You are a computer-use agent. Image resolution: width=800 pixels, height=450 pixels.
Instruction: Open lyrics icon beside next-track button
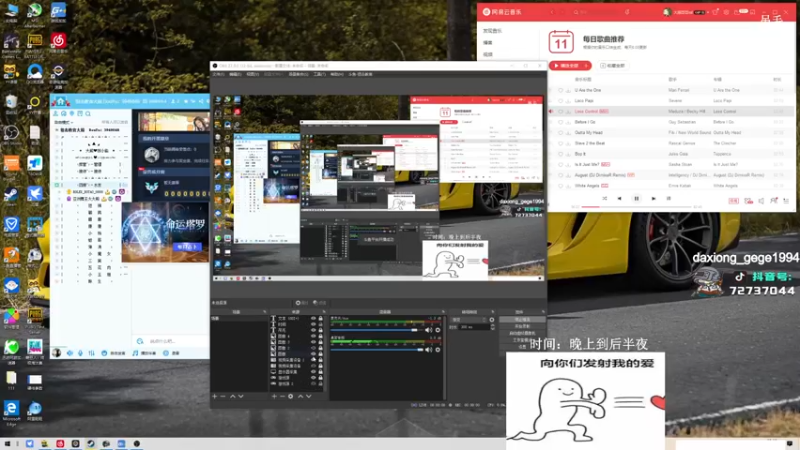668,198
